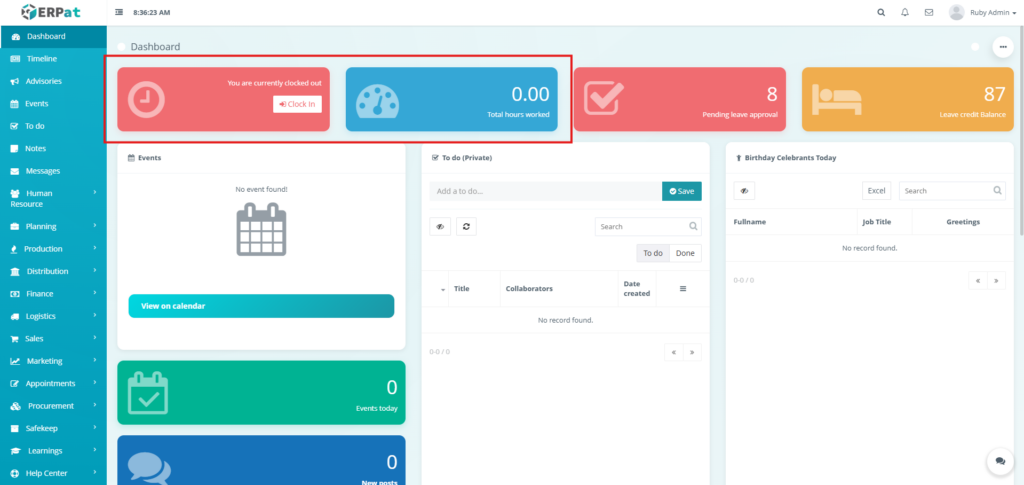Click the refresh icon in To do panel

[467, 226]
